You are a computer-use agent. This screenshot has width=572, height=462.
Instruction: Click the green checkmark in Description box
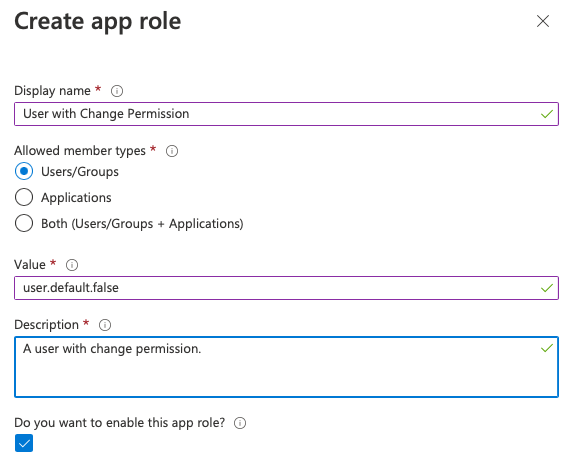(547, 348)
